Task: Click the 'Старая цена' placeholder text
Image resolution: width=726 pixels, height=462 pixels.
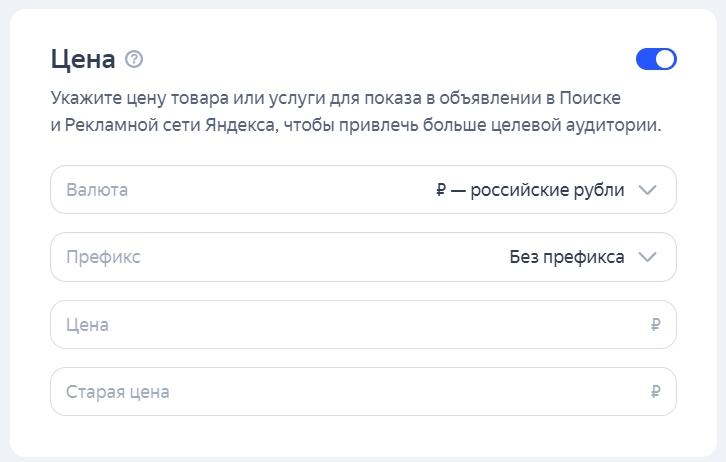Action: point(117,392)
